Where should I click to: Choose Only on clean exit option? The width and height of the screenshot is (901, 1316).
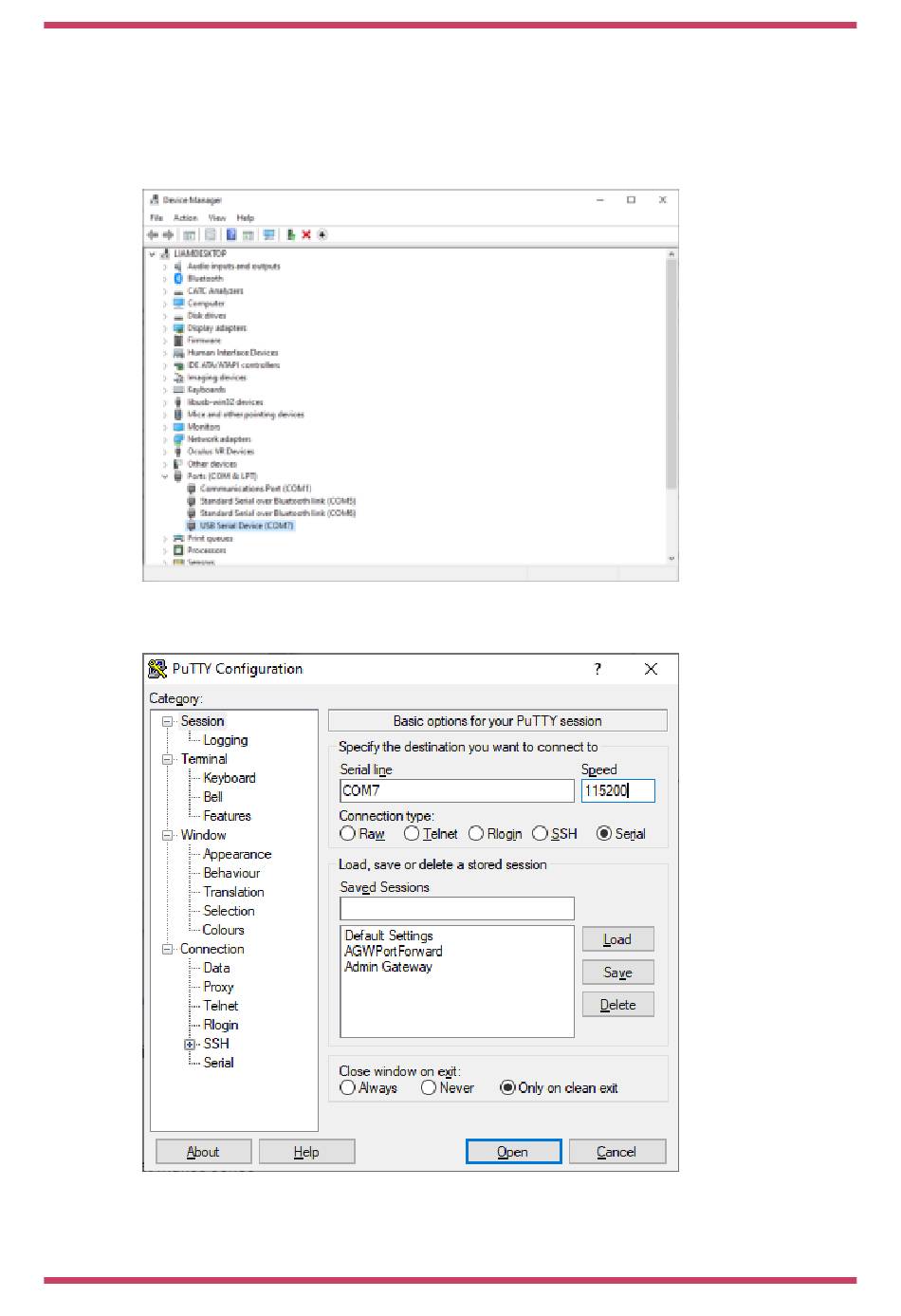pos(507,1088)
